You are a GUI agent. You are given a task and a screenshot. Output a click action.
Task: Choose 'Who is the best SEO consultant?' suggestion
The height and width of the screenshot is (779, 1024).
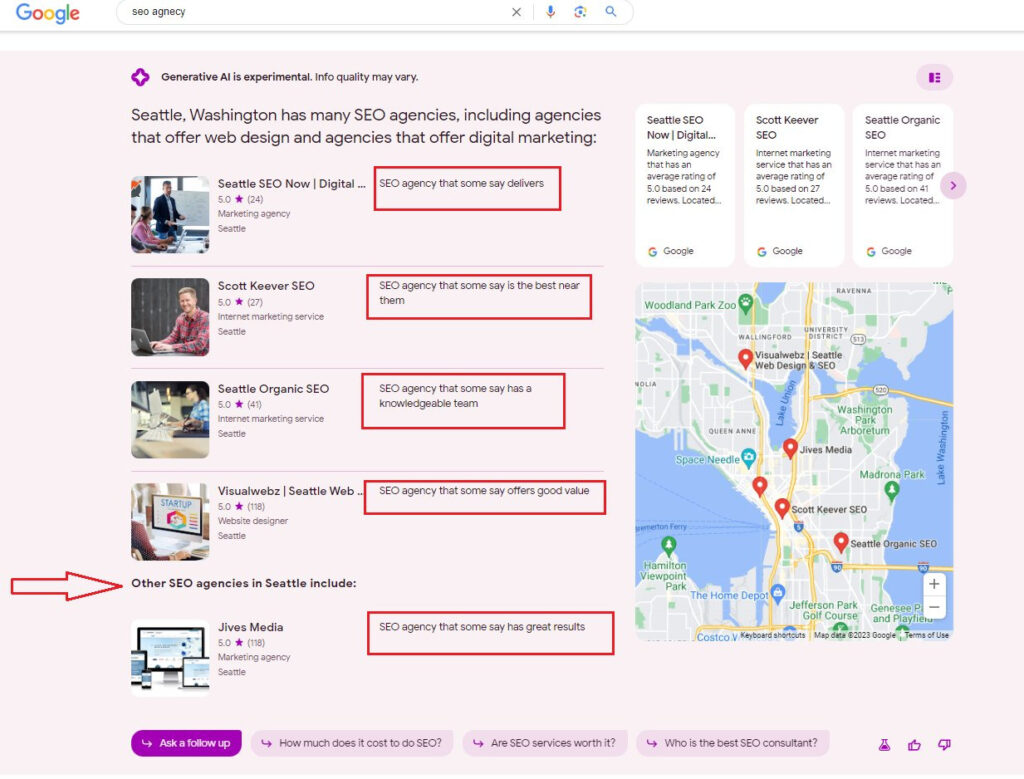(732, 743)
